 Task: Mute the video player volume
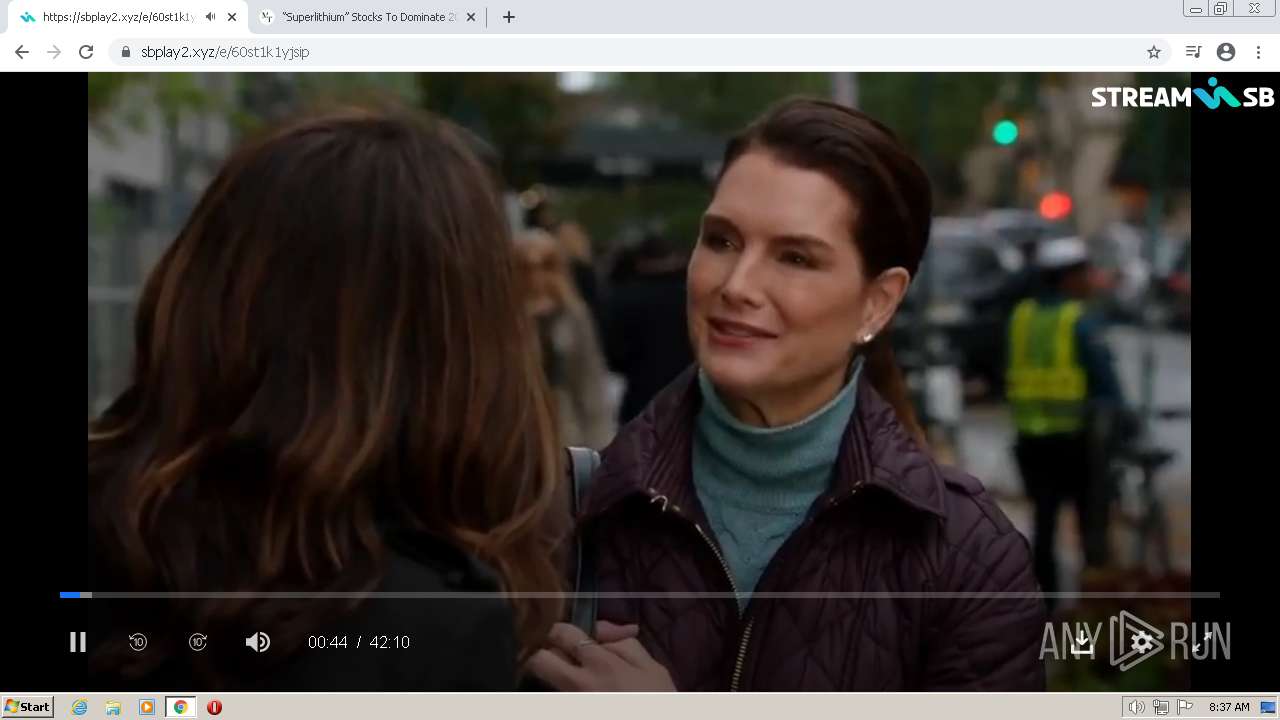[x=258, y=642]
